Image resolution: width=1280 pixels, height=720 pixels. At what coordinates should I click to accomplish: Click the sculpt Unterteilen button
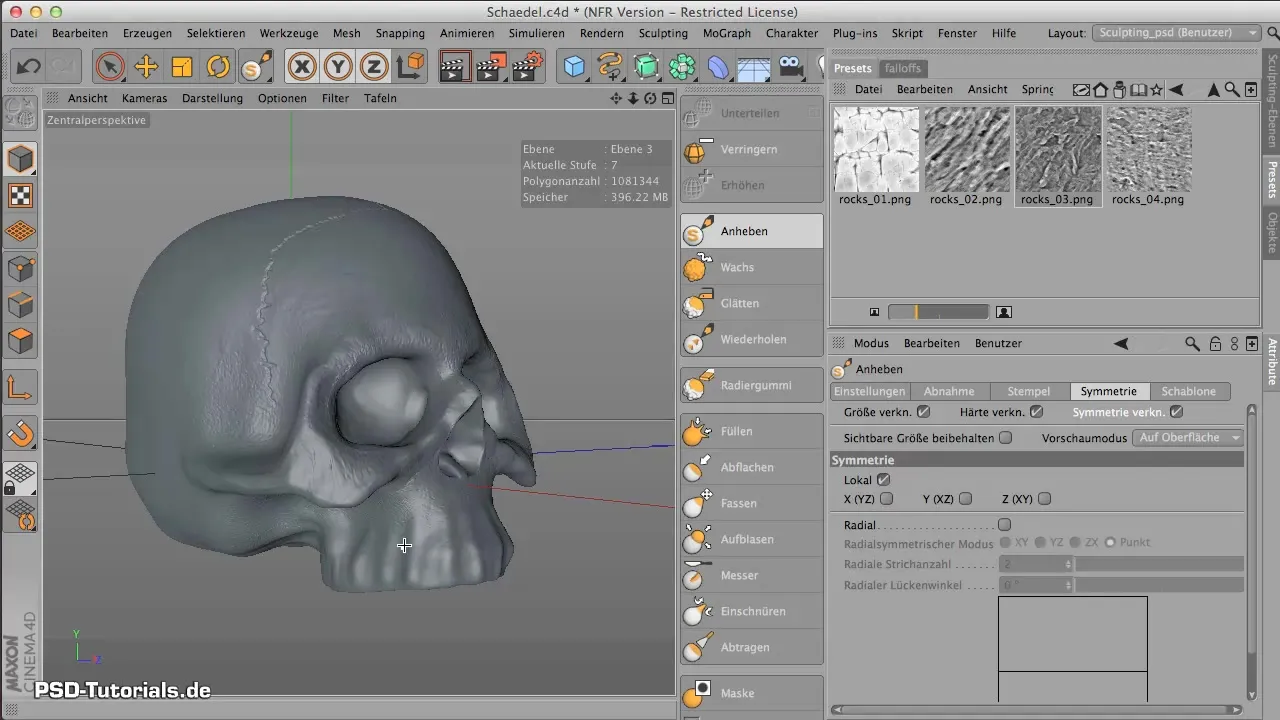coord(751,113)
